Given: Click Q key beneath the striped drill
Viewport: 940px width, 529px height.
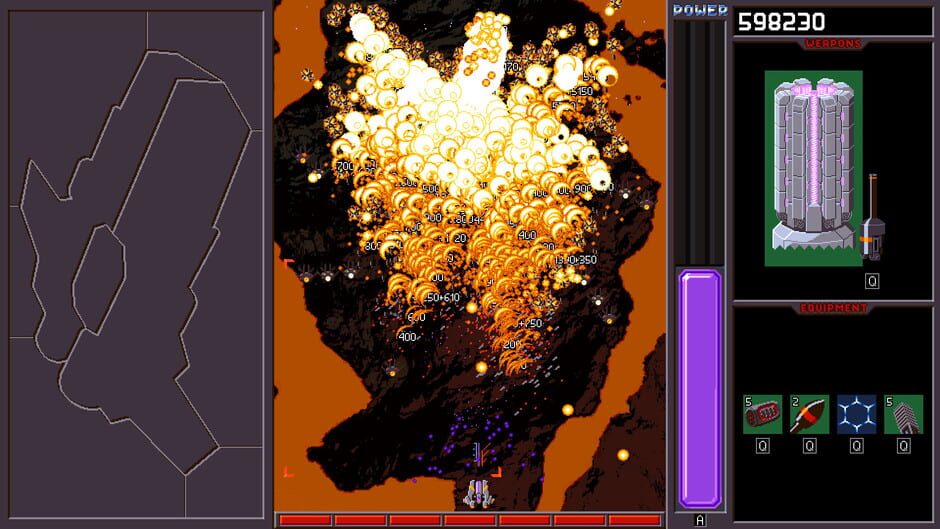Looking at the screenshot, I should (903, 446).
